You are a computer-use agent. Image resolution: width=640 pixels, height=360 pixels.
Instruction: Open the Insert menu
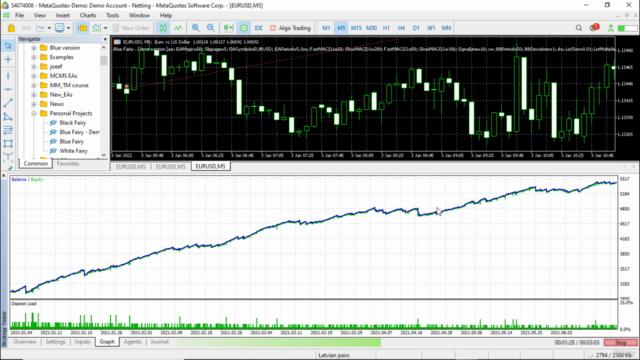coord(62,15)
